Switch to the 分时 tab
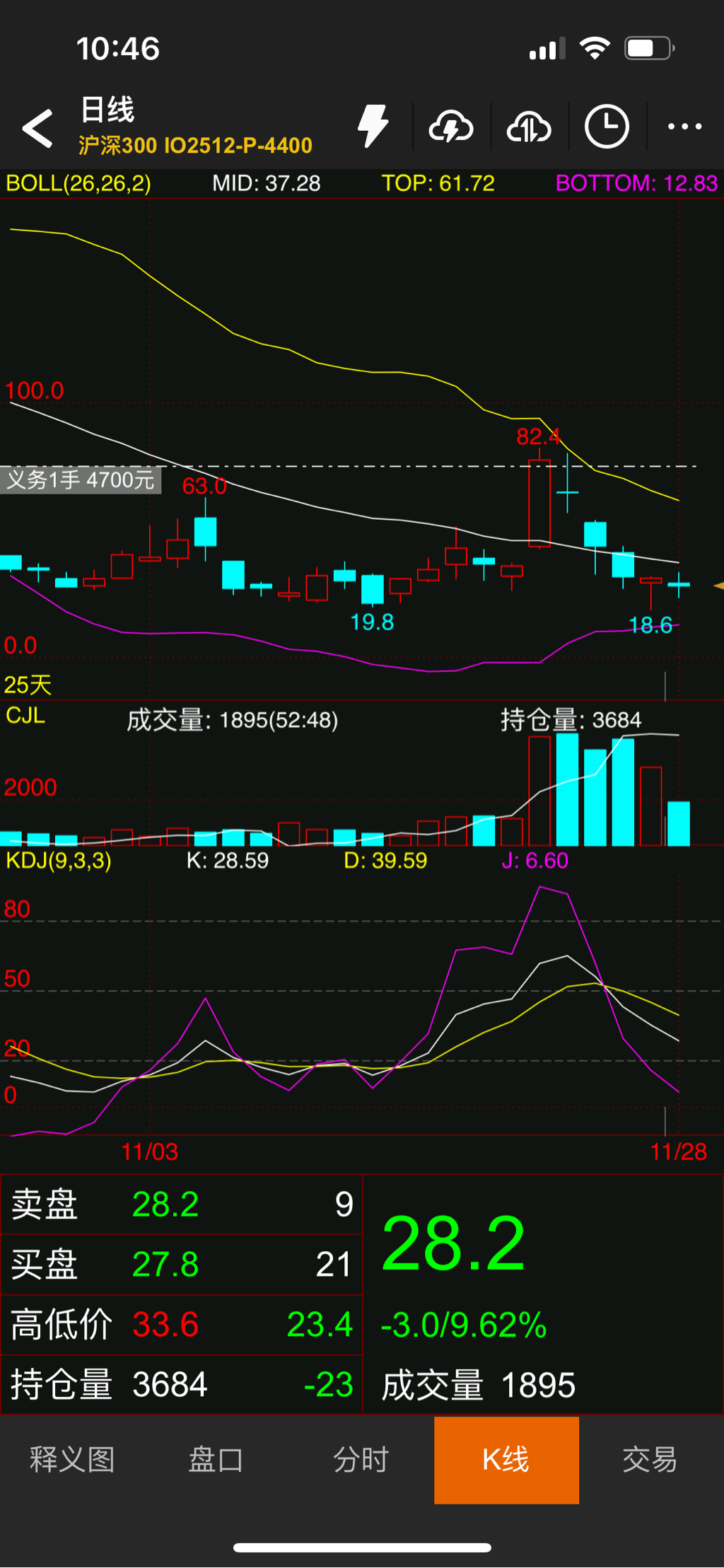724x1568 pixels. pos(361,1459)
